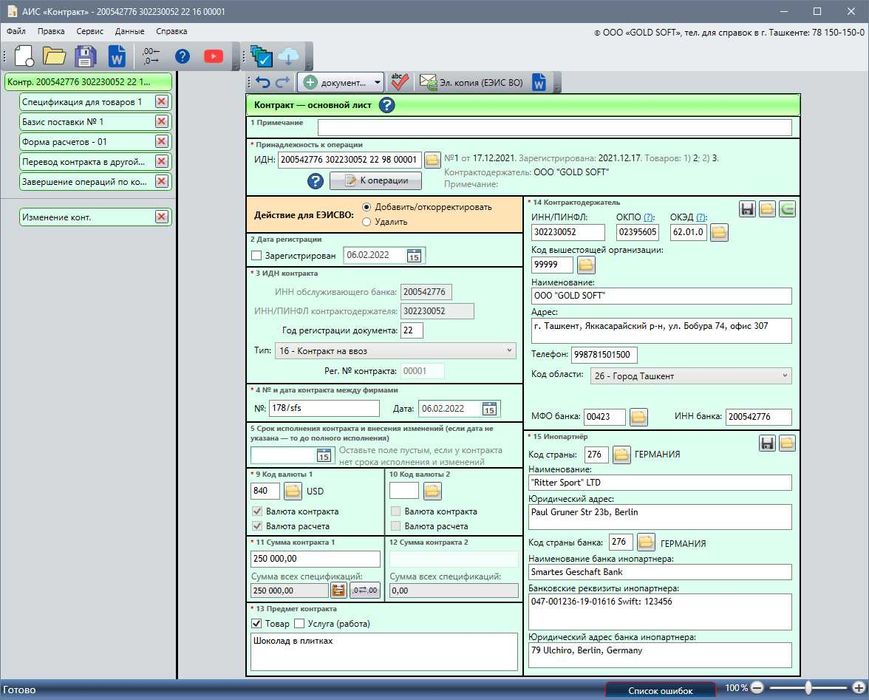Image resolution: width=869 pixels, height=700 pixels.
Task: Click Сумма контракта 1 field
Action: [x=315, y=559]
